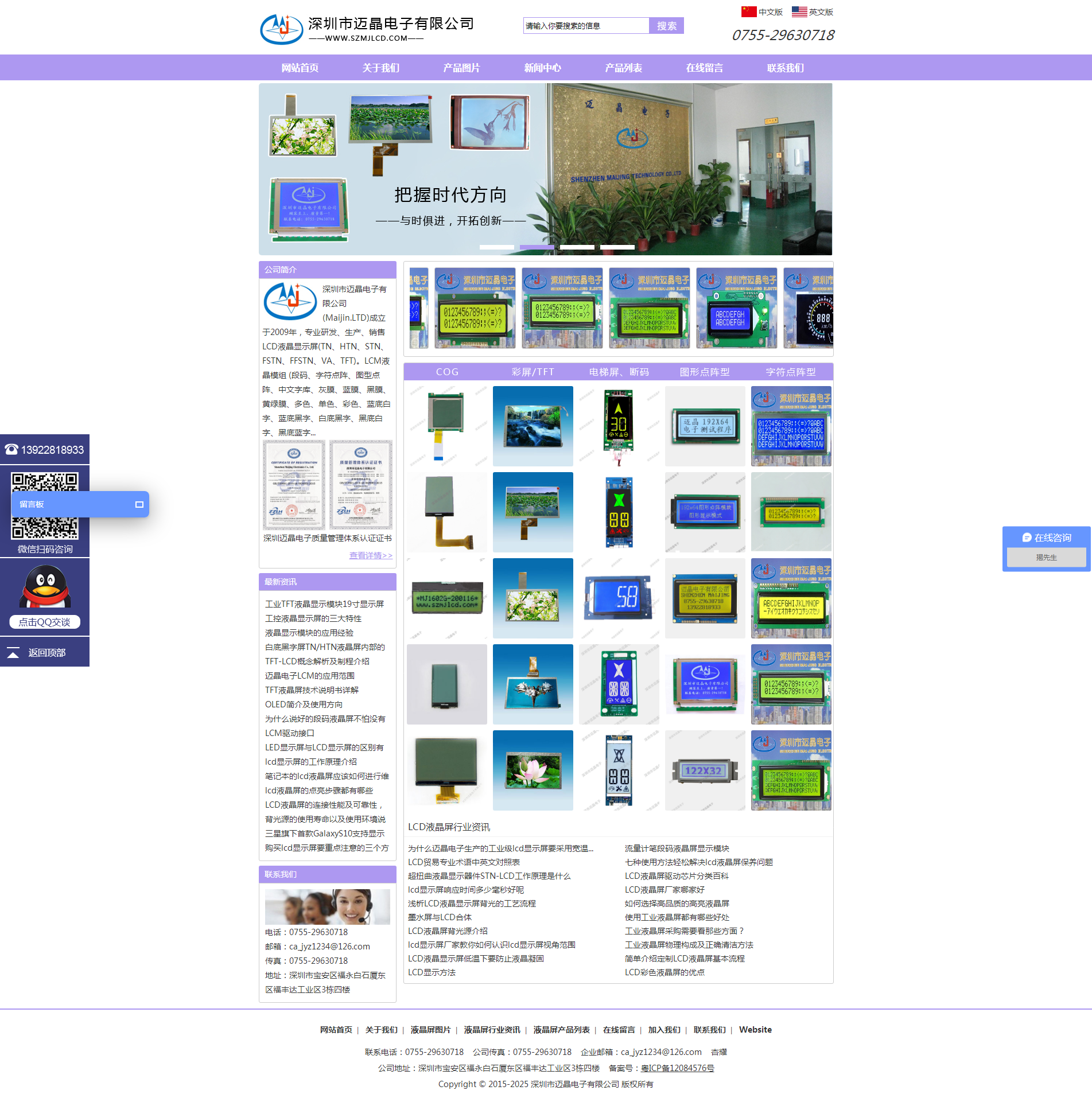Select the 电梯屏、断码 product tab
The height and width of the screenshot is (1098, 1092).
pos(619,372)
